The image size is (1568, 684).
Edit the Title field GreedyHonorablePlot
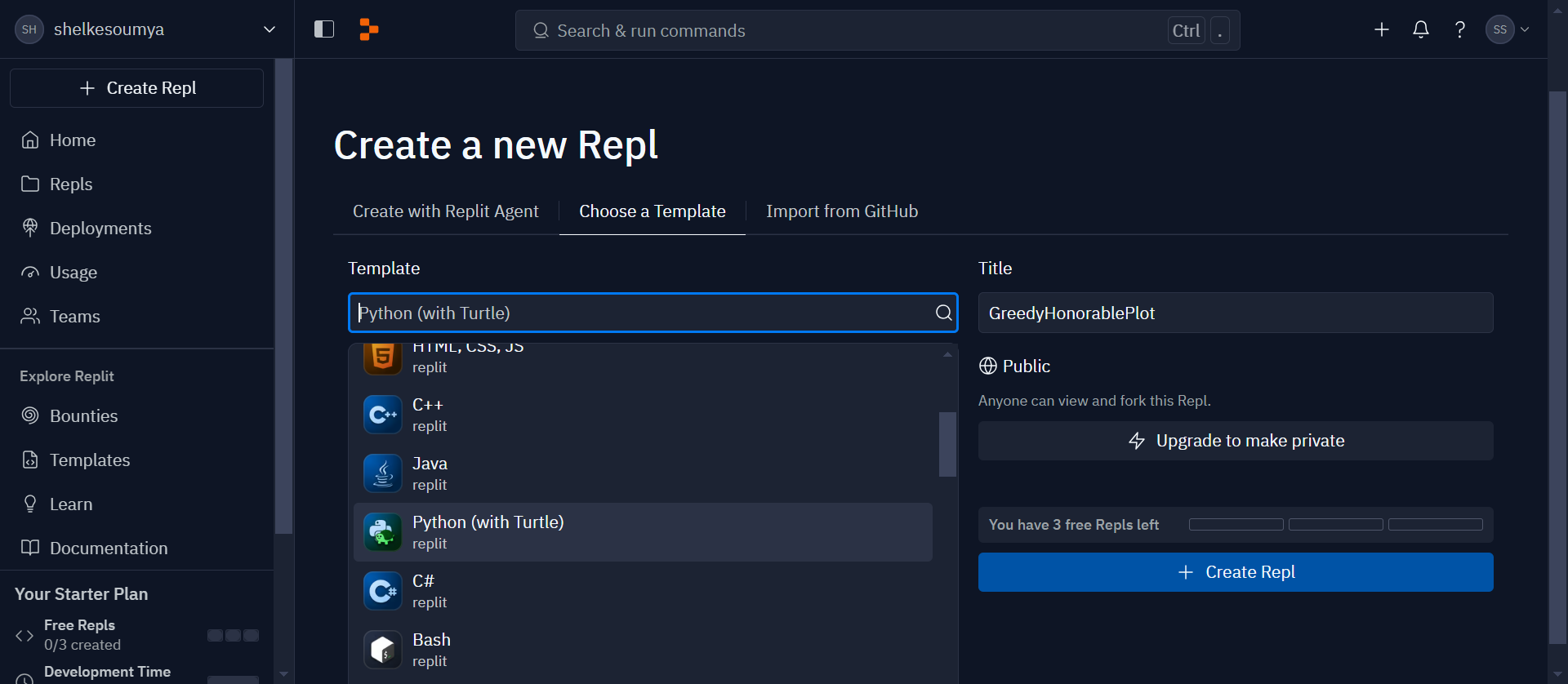pyautogui.click(x=1236, y=313)
